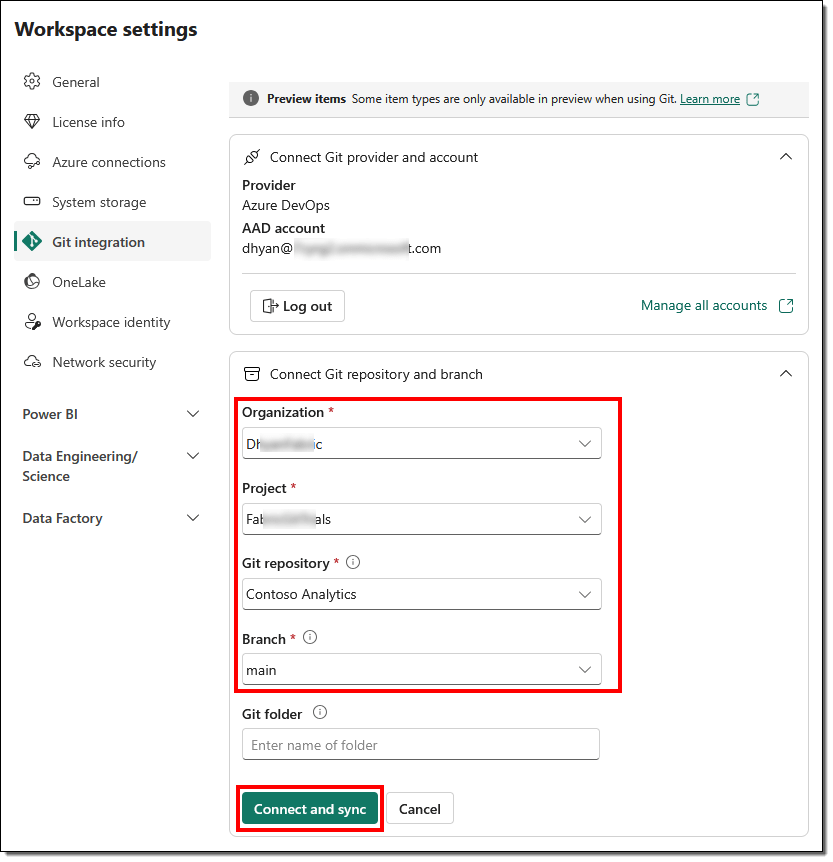833x862 pixels.
Task: Select Git integration in the sidebar
Action: [98, 242]
